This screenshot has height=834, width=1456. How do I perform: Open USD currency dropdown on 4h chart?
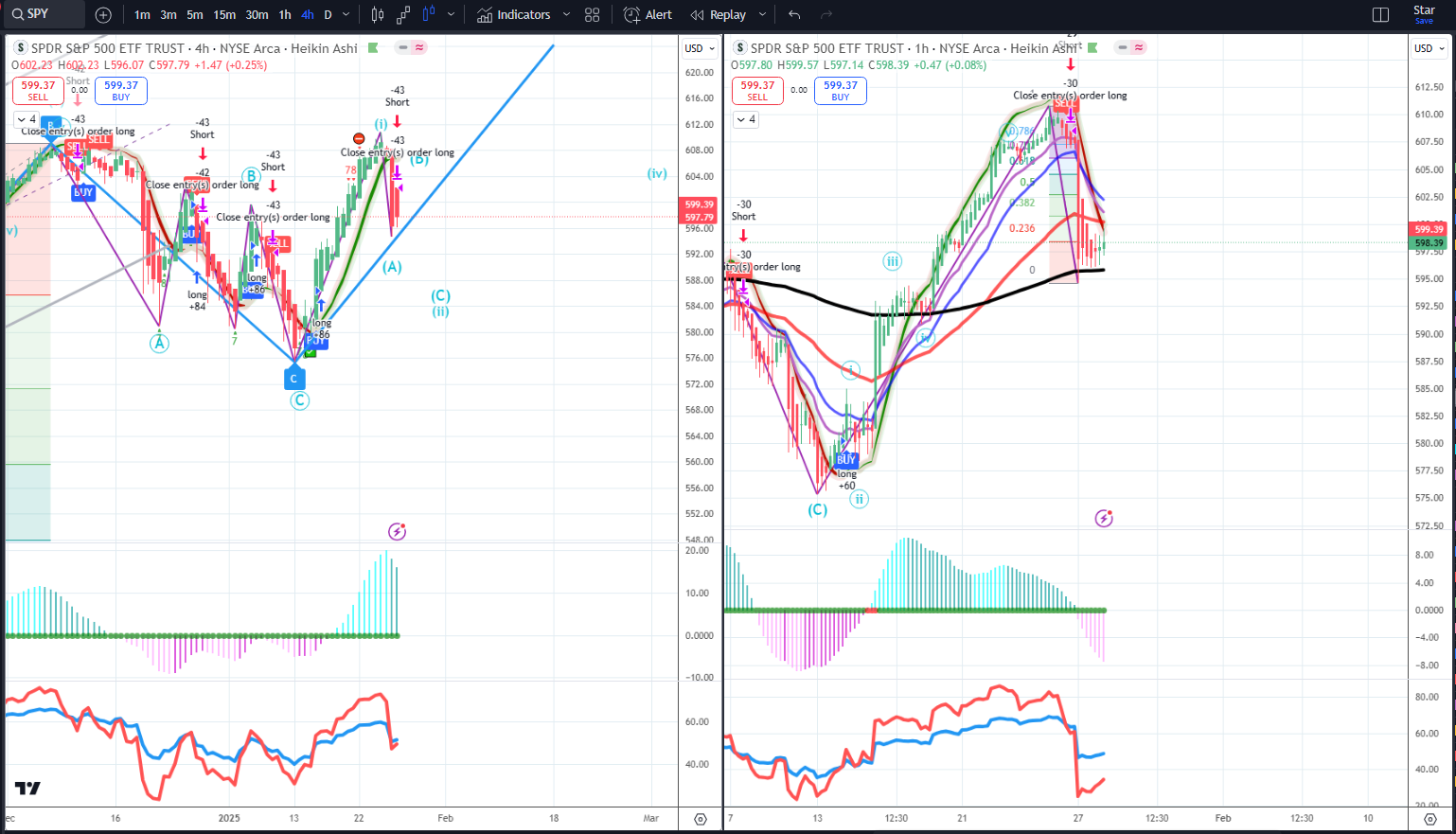click(x=700, y=48)
